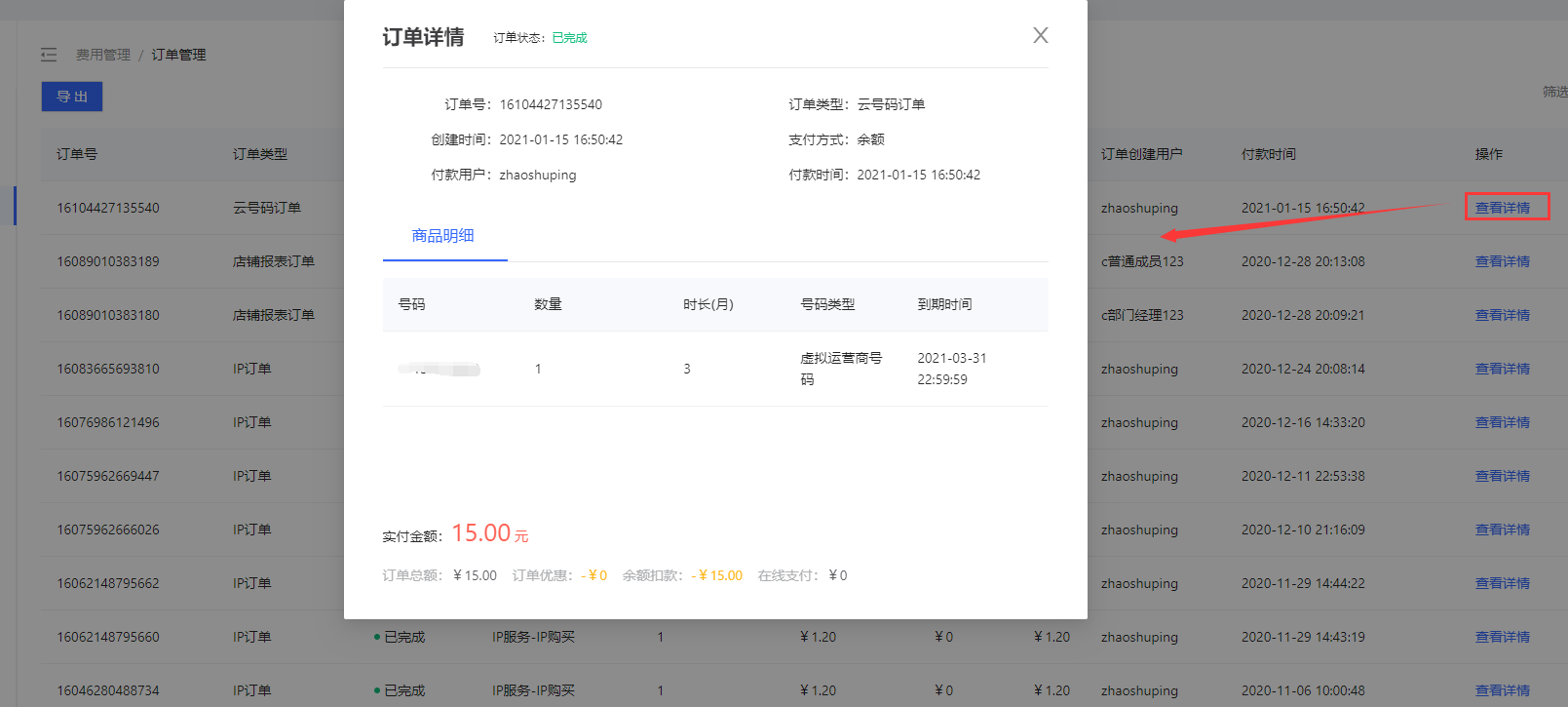Click the 号码 column header in dialog

click(412, 304)
